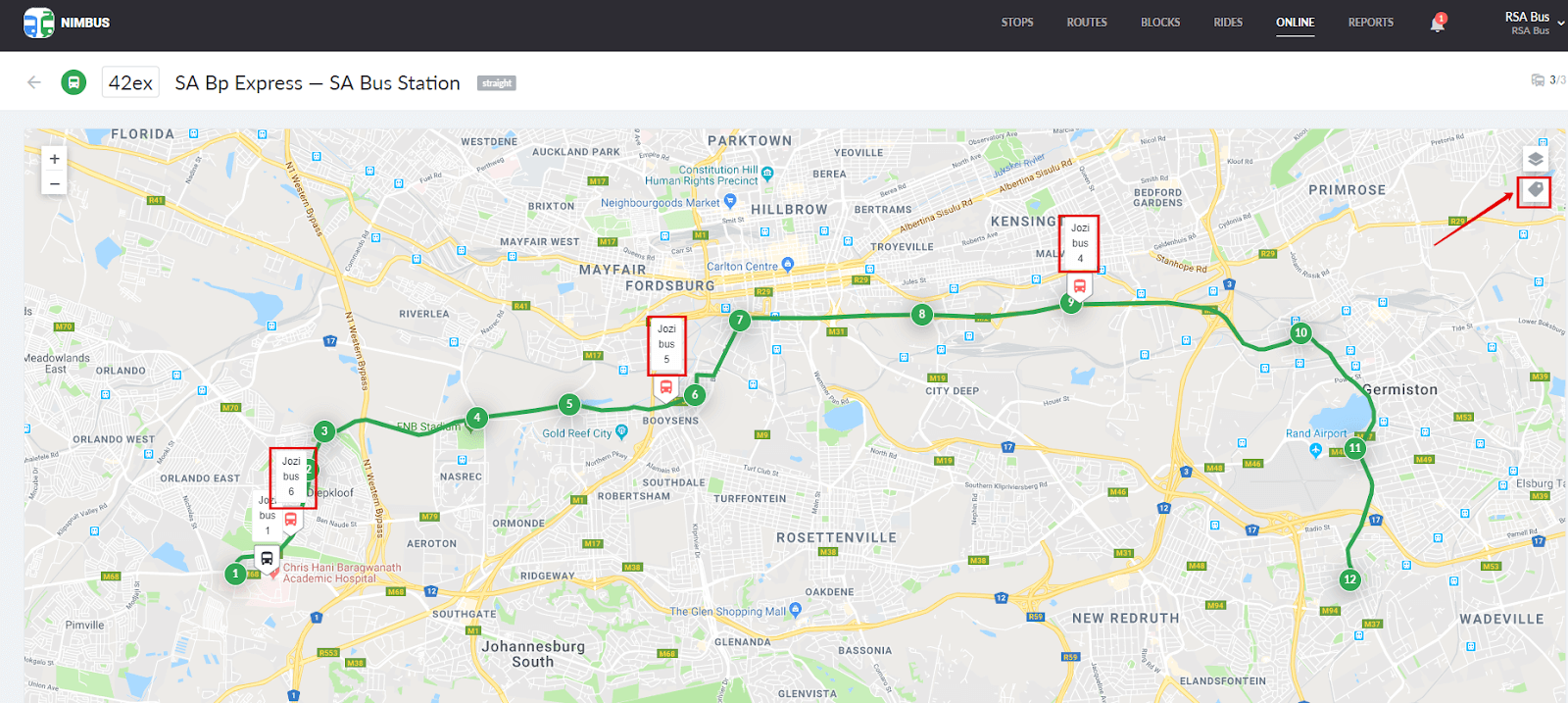The width and height of the screenshot is (1568, 703).
Task: Click the Nimbus logo icon
Action: point(38,23)
